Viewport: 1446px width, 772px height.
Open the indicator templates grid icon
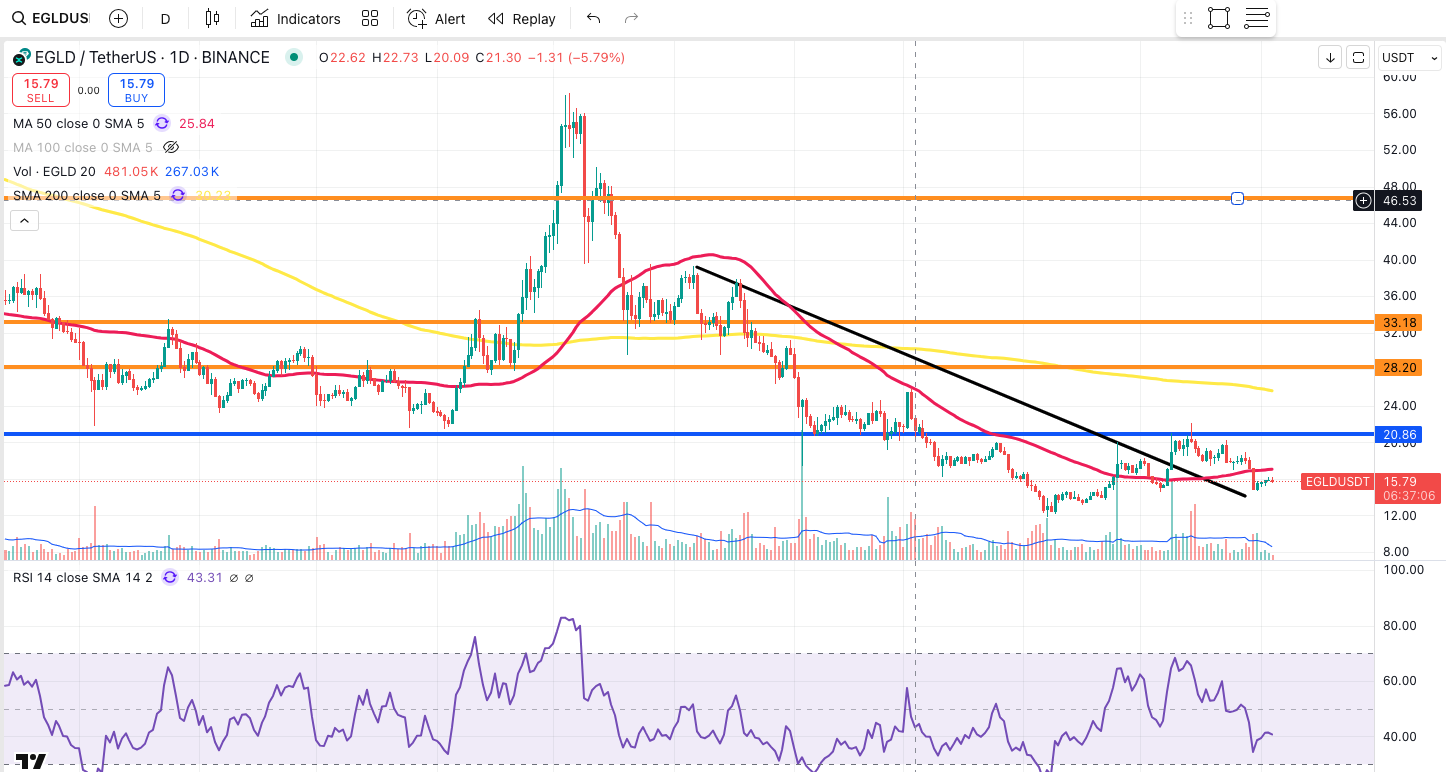tap(370, 18)
